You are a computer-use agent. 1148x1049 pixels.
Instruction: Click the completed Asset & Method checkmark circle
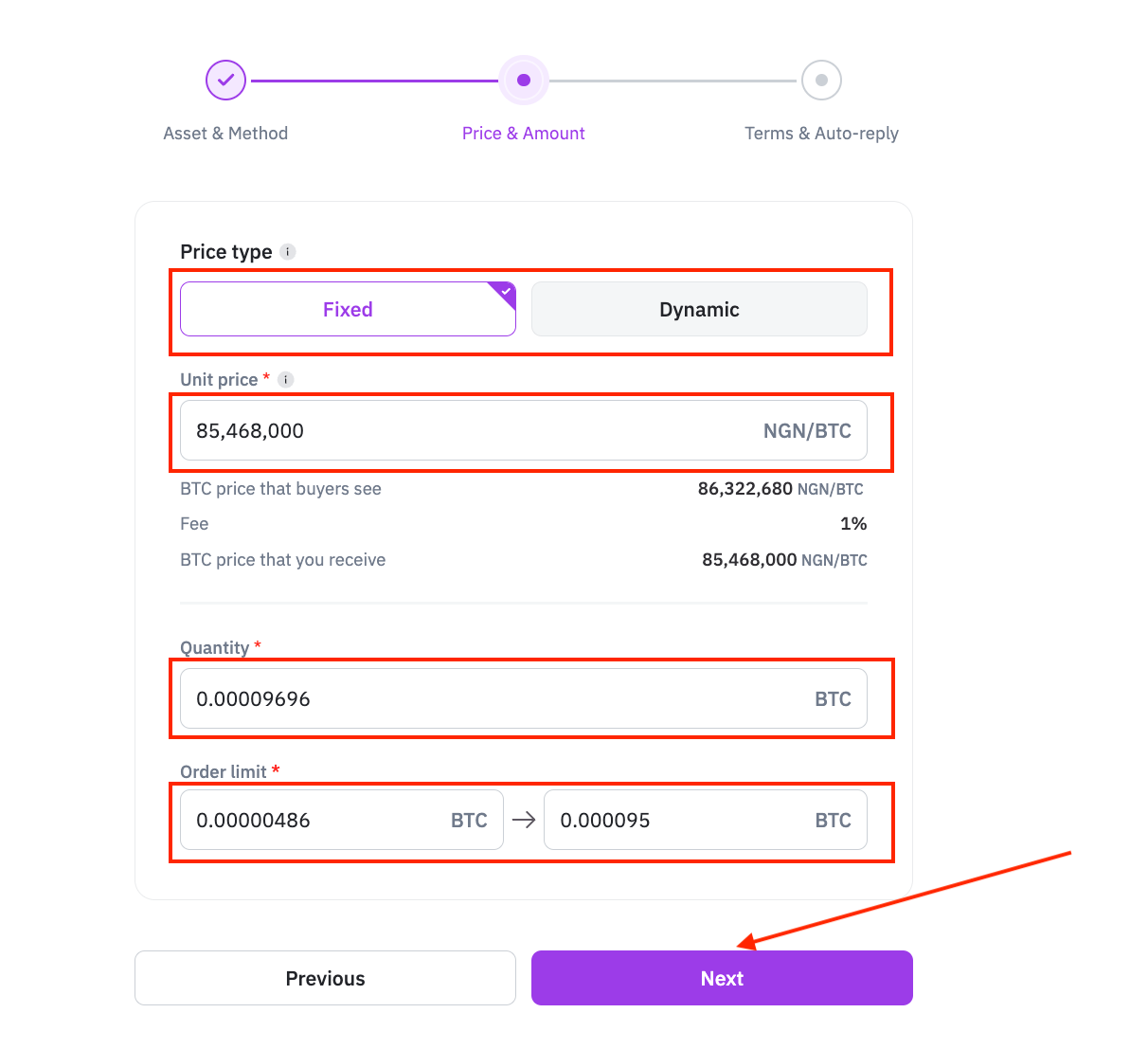(225, 81)
